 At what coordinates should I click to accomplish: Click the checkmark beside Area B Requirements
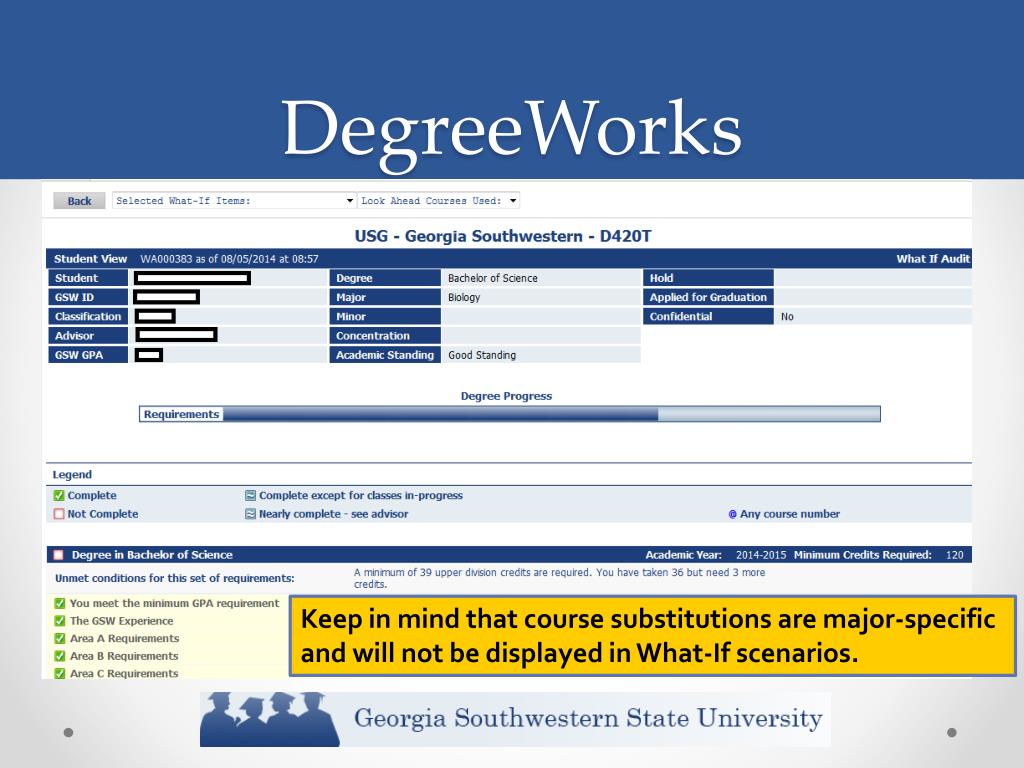(59, 656)
